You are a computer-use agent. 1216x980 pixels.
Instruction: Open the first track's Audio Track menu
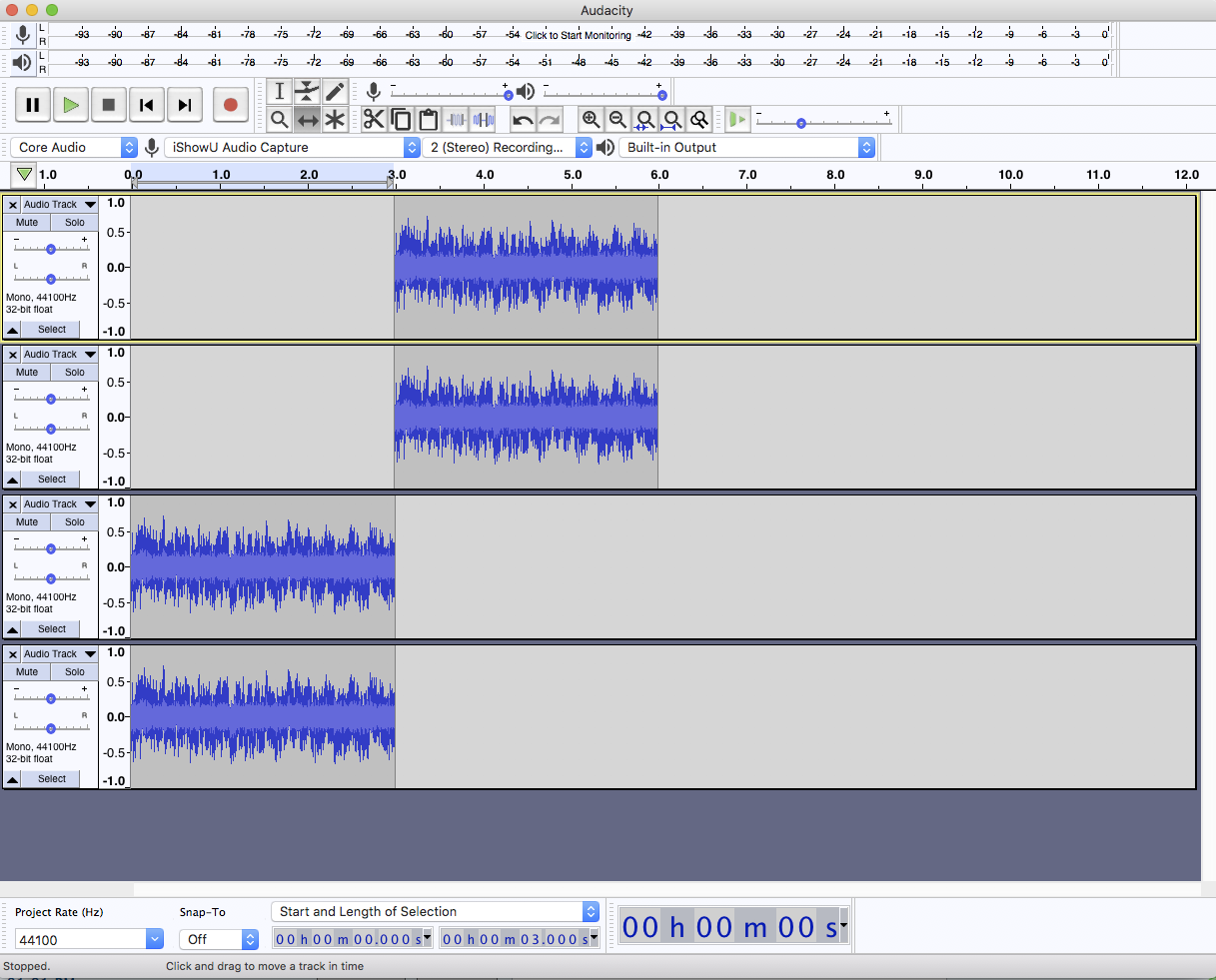point(59,205)
